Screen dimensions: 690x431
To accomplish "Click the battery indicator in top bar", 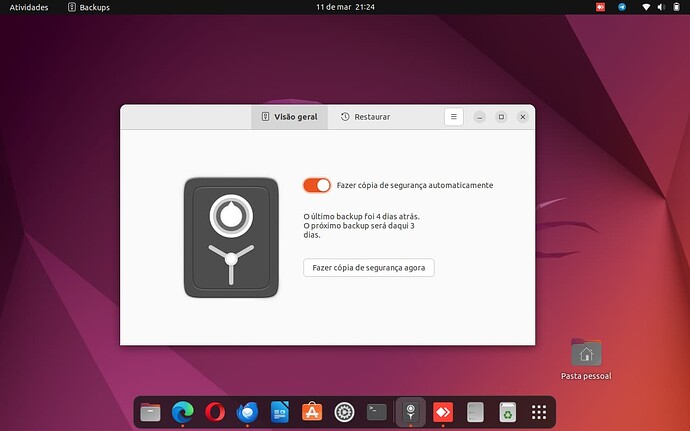I will point(676,7).
